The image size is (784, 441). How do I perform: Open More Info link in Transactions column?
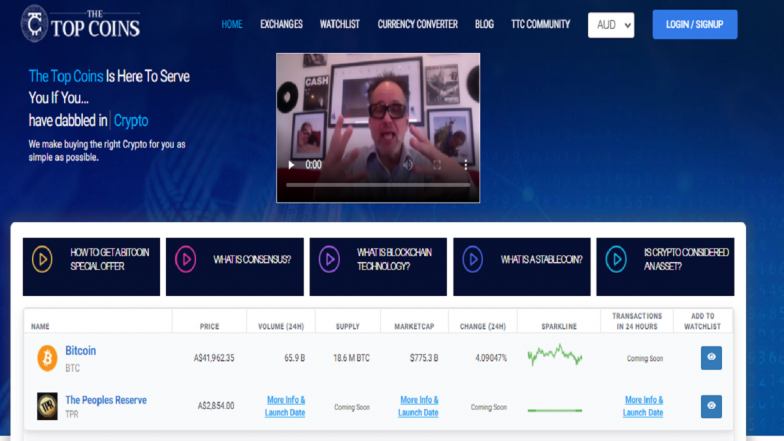point(643,406)
